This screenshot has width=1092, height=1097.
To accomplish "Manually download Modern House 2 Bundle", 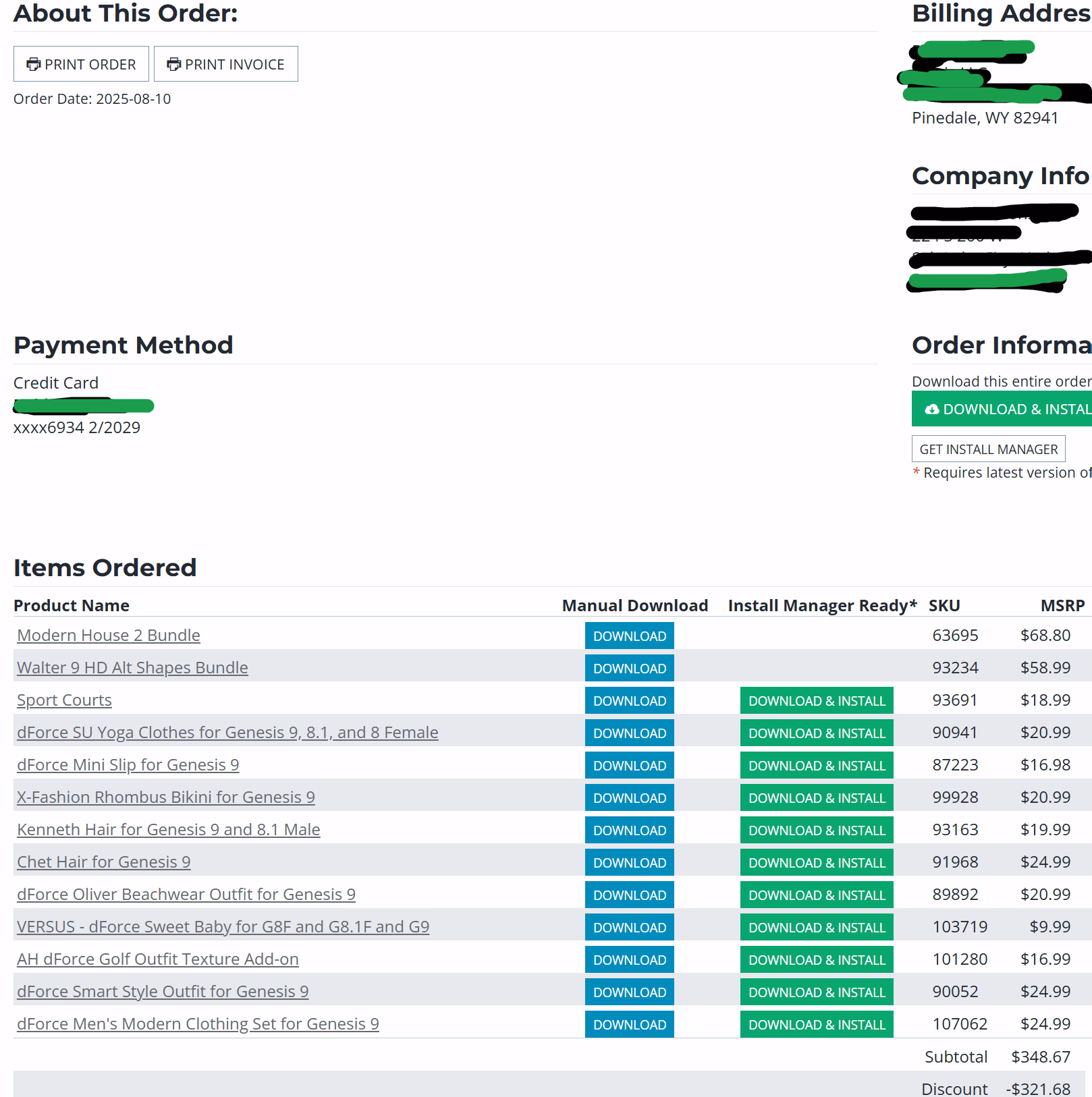I will click(x=630, y=636).
